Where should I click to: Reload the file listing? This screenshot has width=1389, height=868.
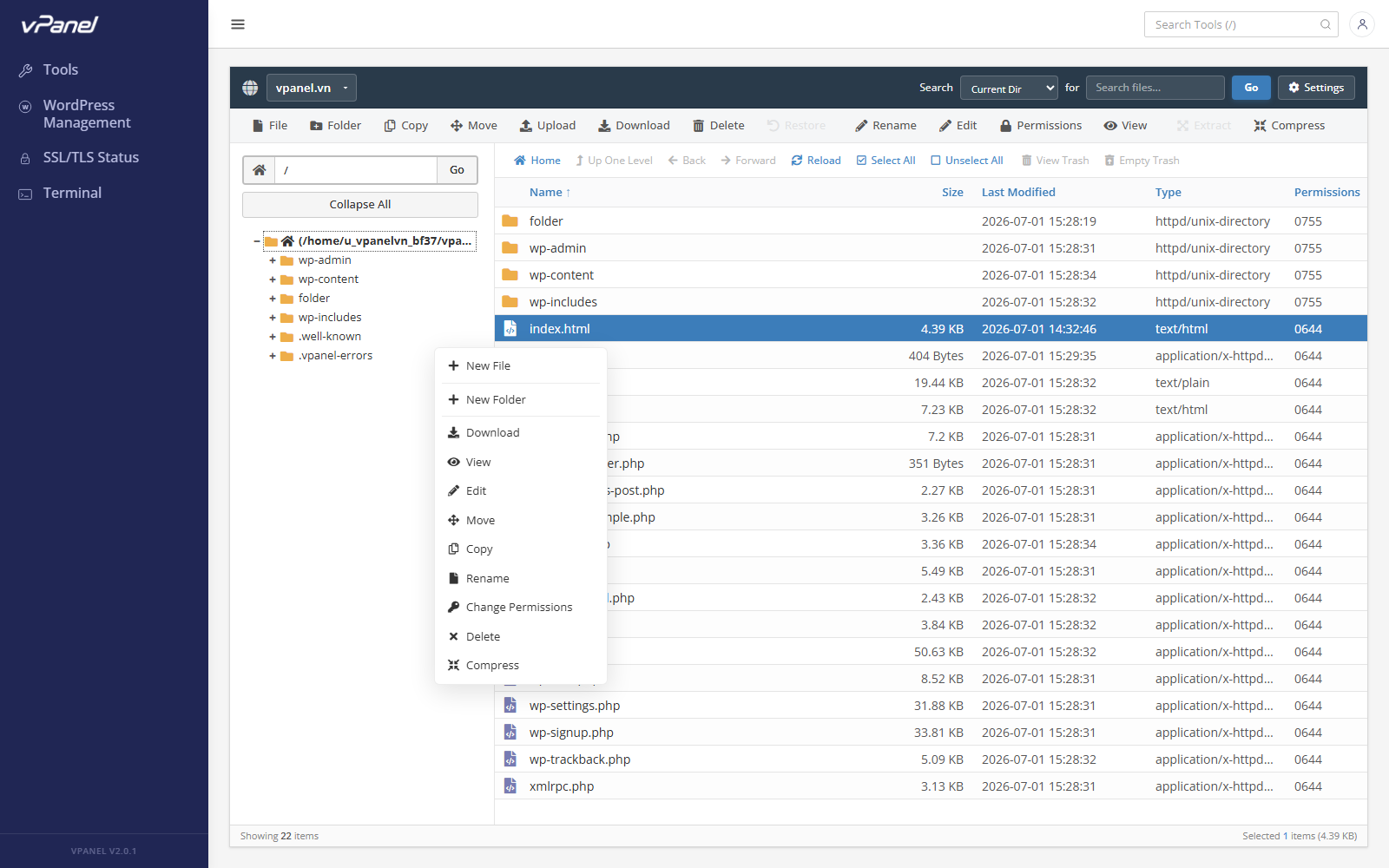point(816,161)
